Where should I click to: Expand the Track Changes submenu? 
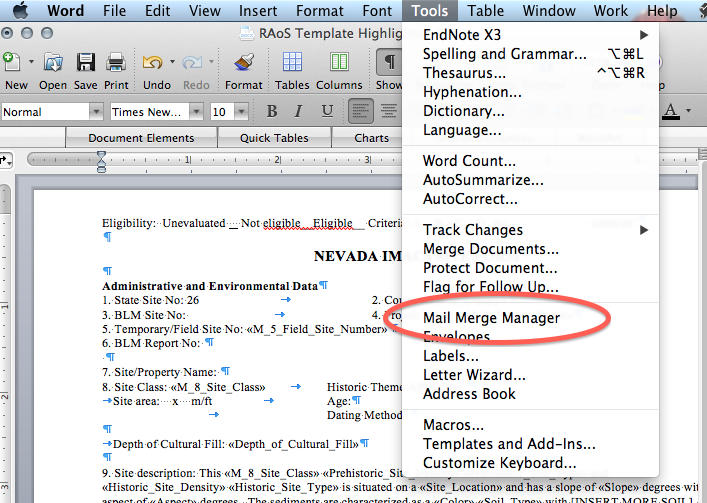(x=530, y=230)
